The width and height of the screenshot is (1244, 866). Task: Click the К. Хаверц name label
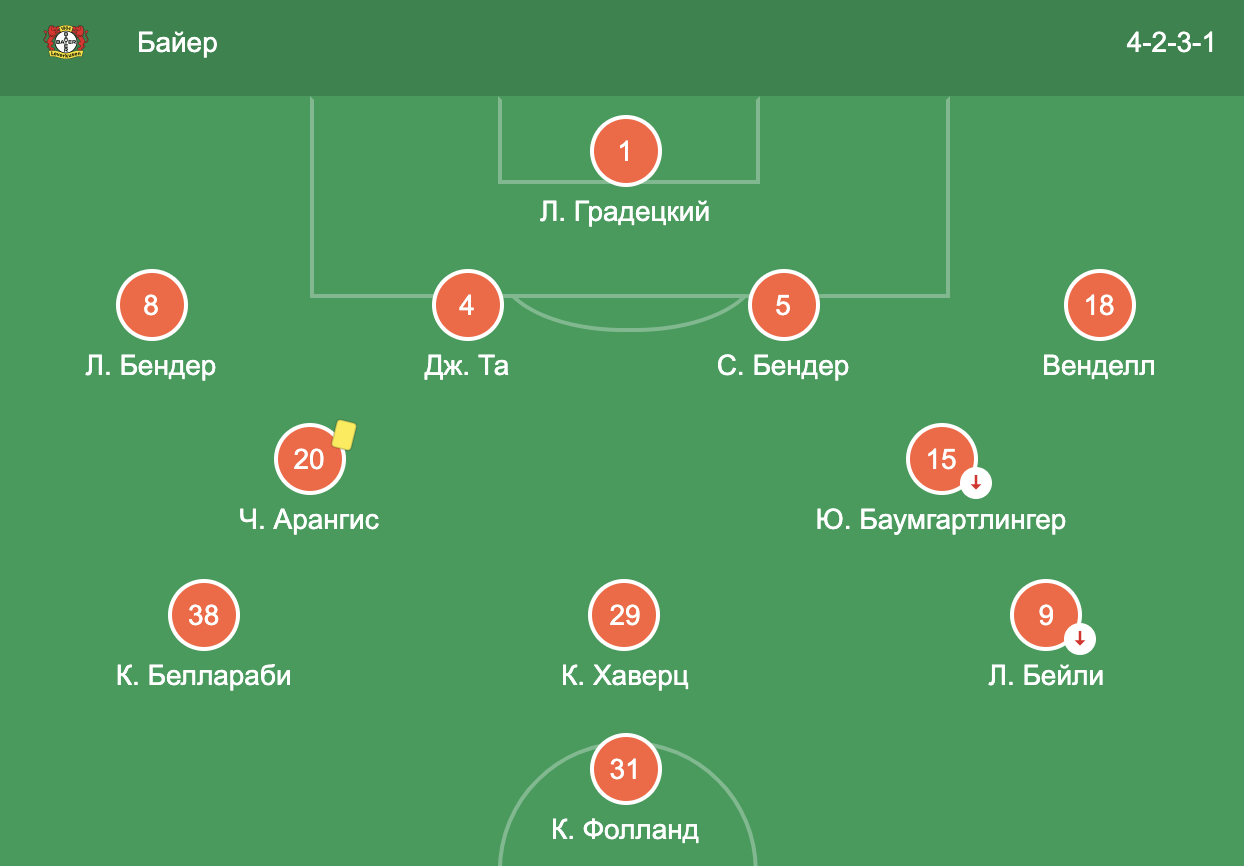coord(625,676)
